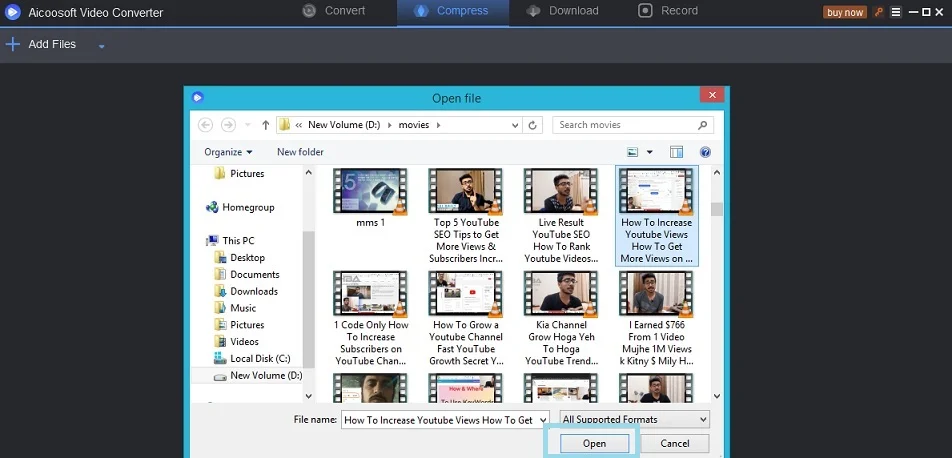952x458 pixels.
Task: Switch to the Convert tab
Action: 333,11
